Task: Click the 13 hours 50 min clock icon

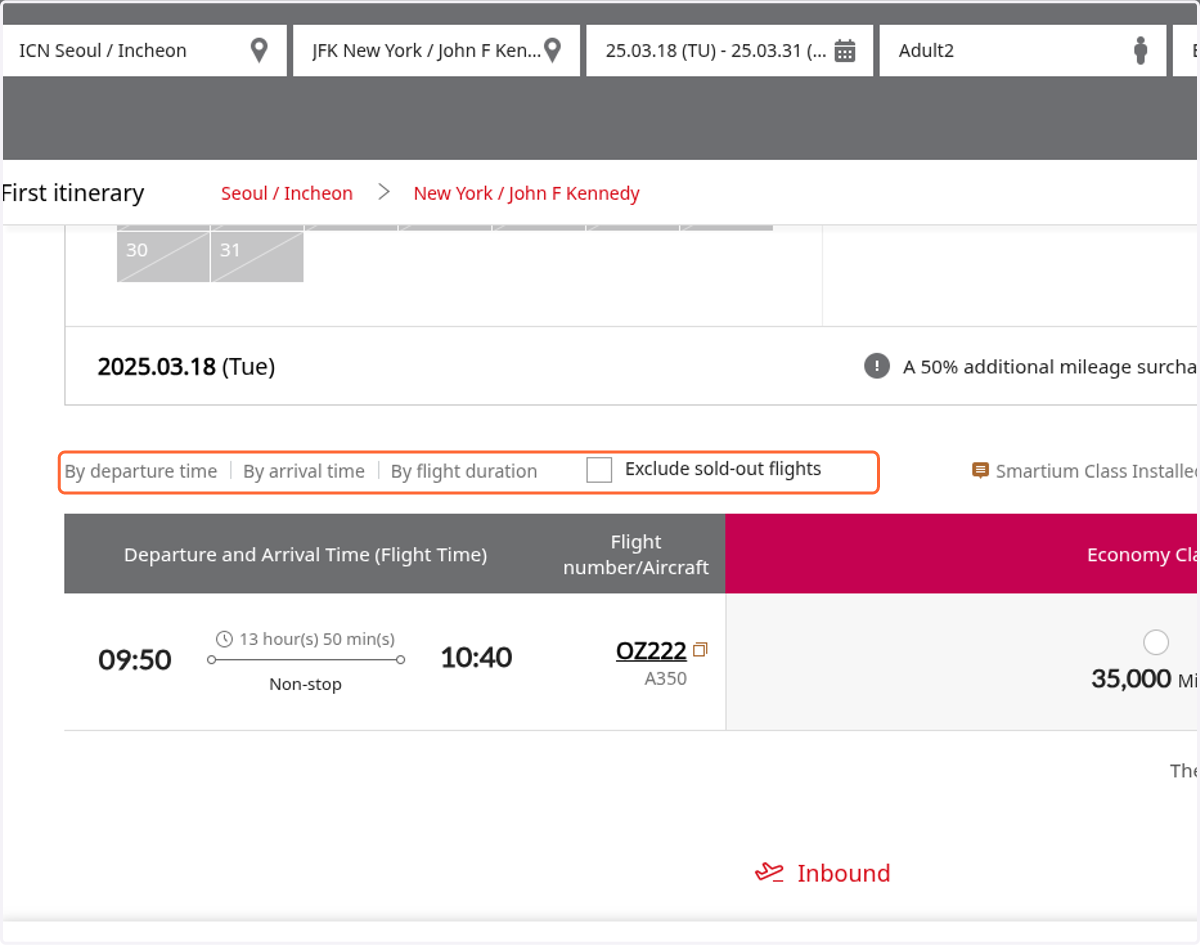Action: coord(225,639)
